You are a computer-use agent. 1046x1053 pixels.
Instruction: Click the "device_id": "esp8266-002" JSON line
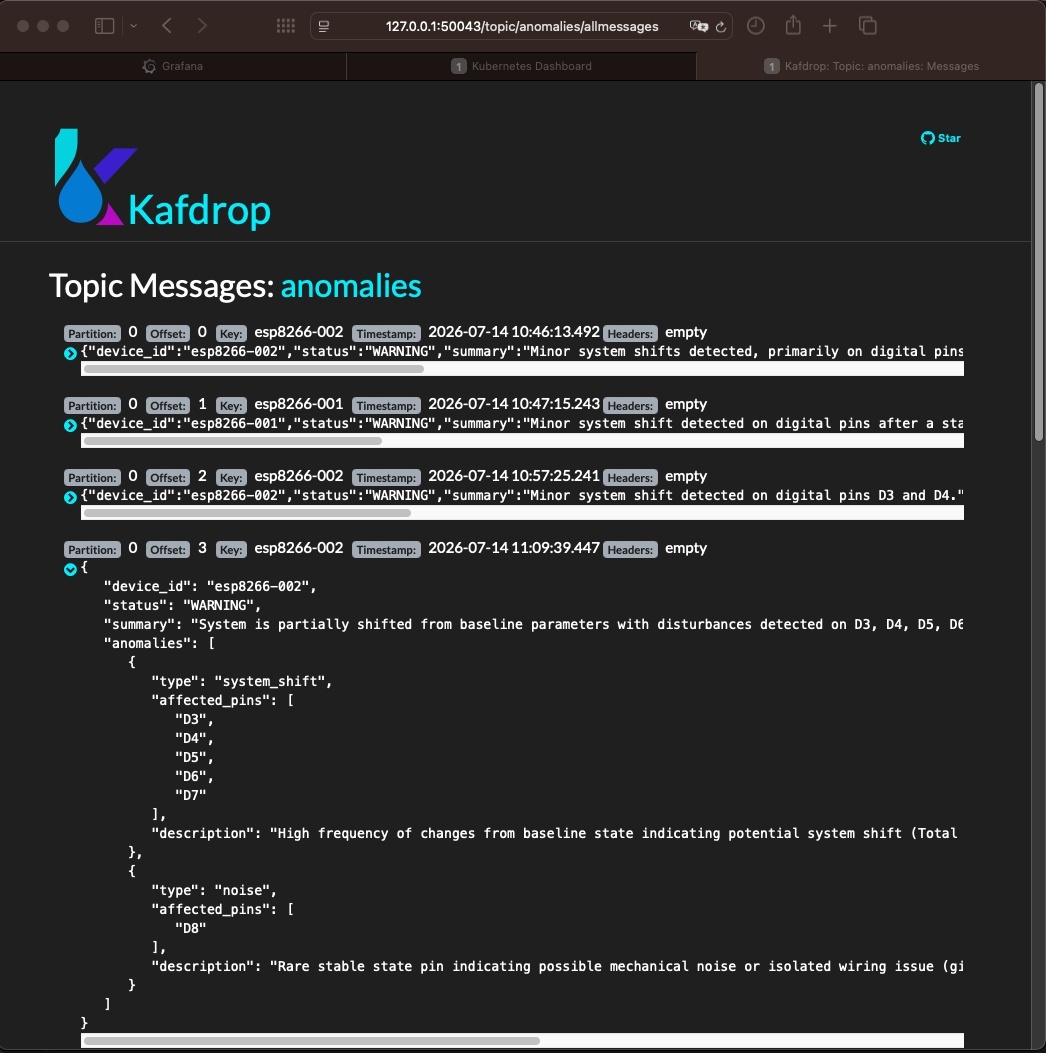click(210, 586)
